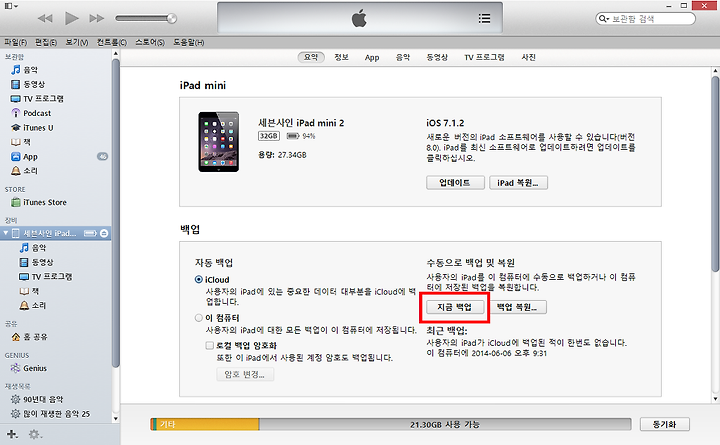Click the 32GB capacity badge
The image size is (720, 445).
[x=269, y=136]
